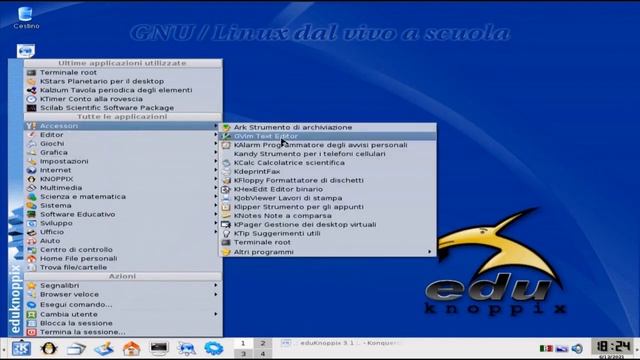Open Home File personali
Screen dimensions: 640x360
(x=123, y=259)
